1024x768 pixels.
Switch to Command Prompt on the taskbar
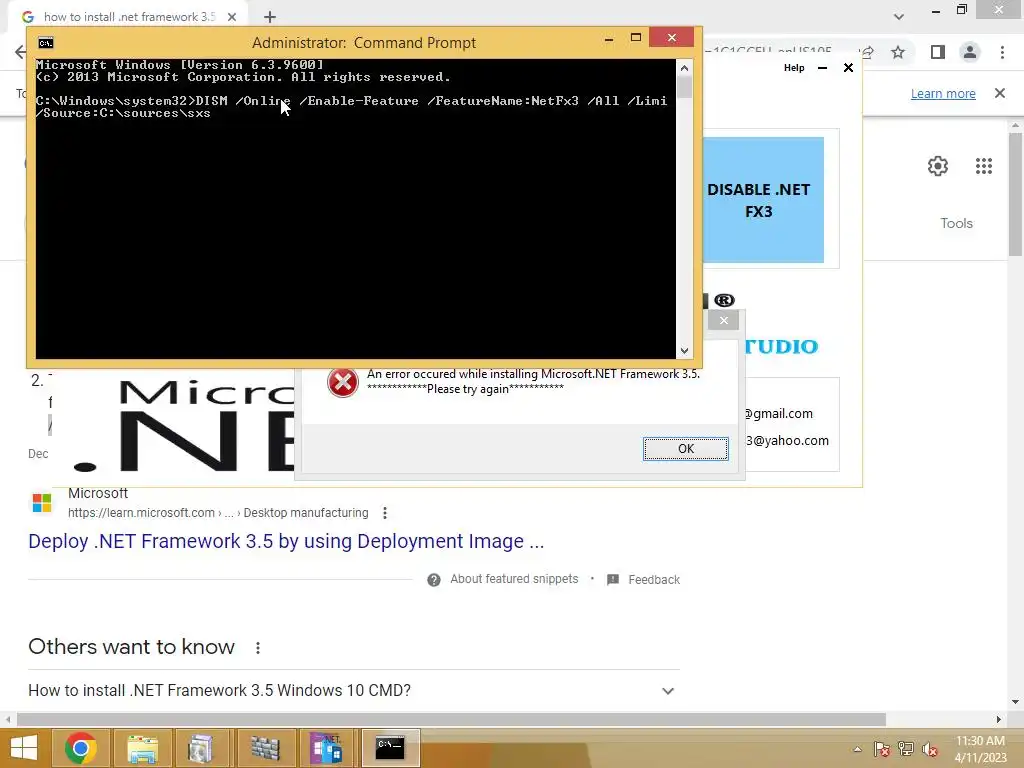click(390, 748)
